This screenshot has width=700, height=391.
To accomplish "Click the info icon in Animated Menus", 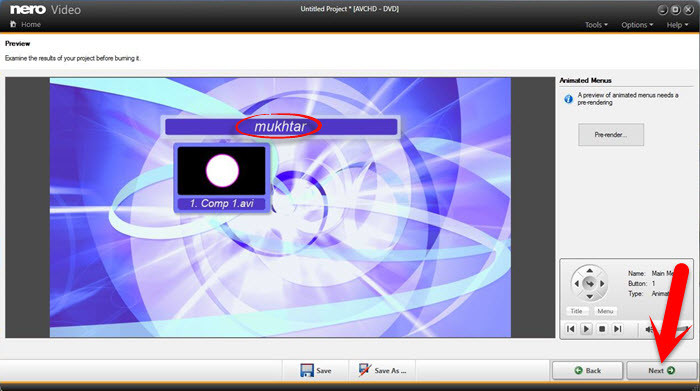I will pyautogui.click(x=568, y=99).
